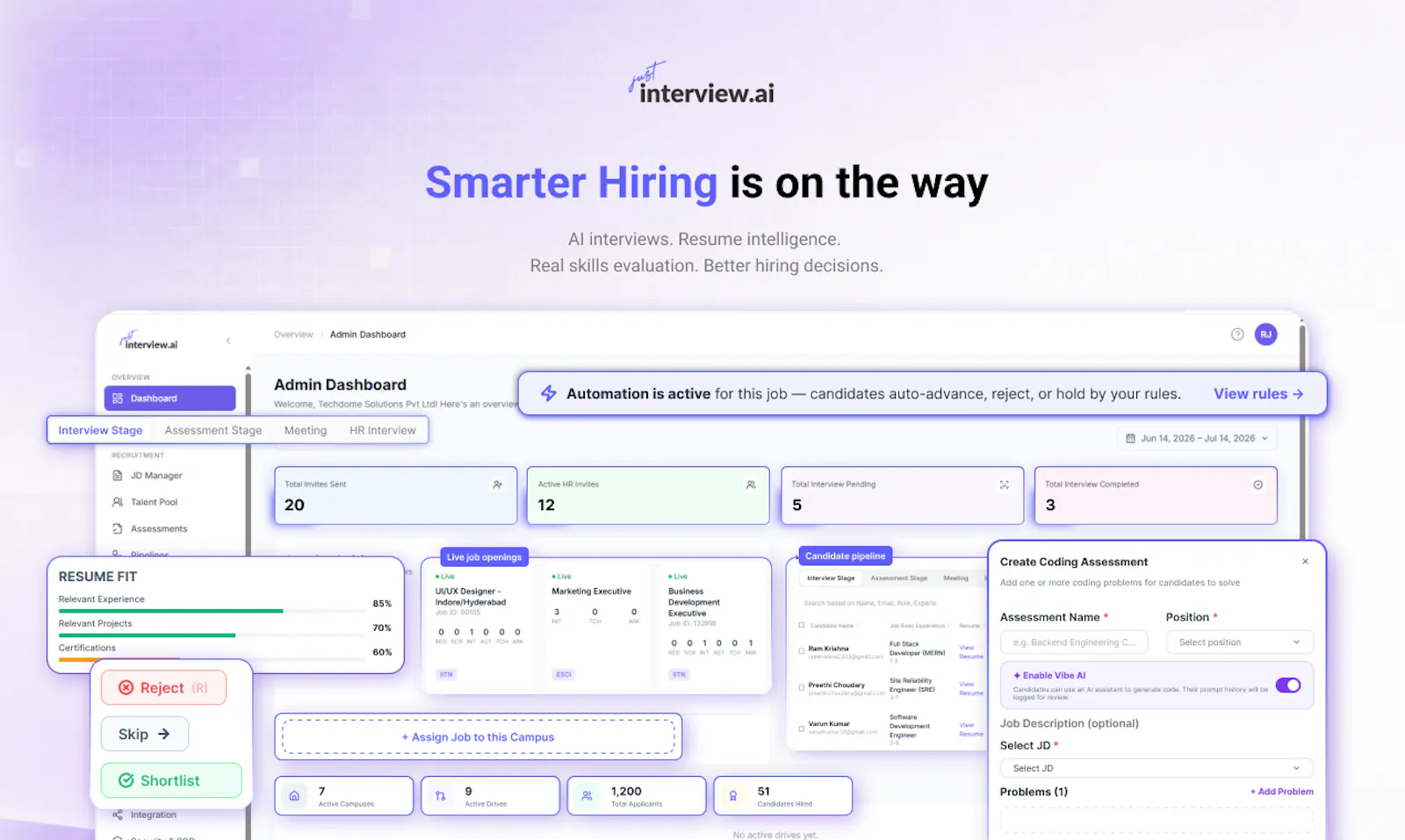
Task: Toggle the Enable Vibe AI switch
Action: [x=1288, y=686]
